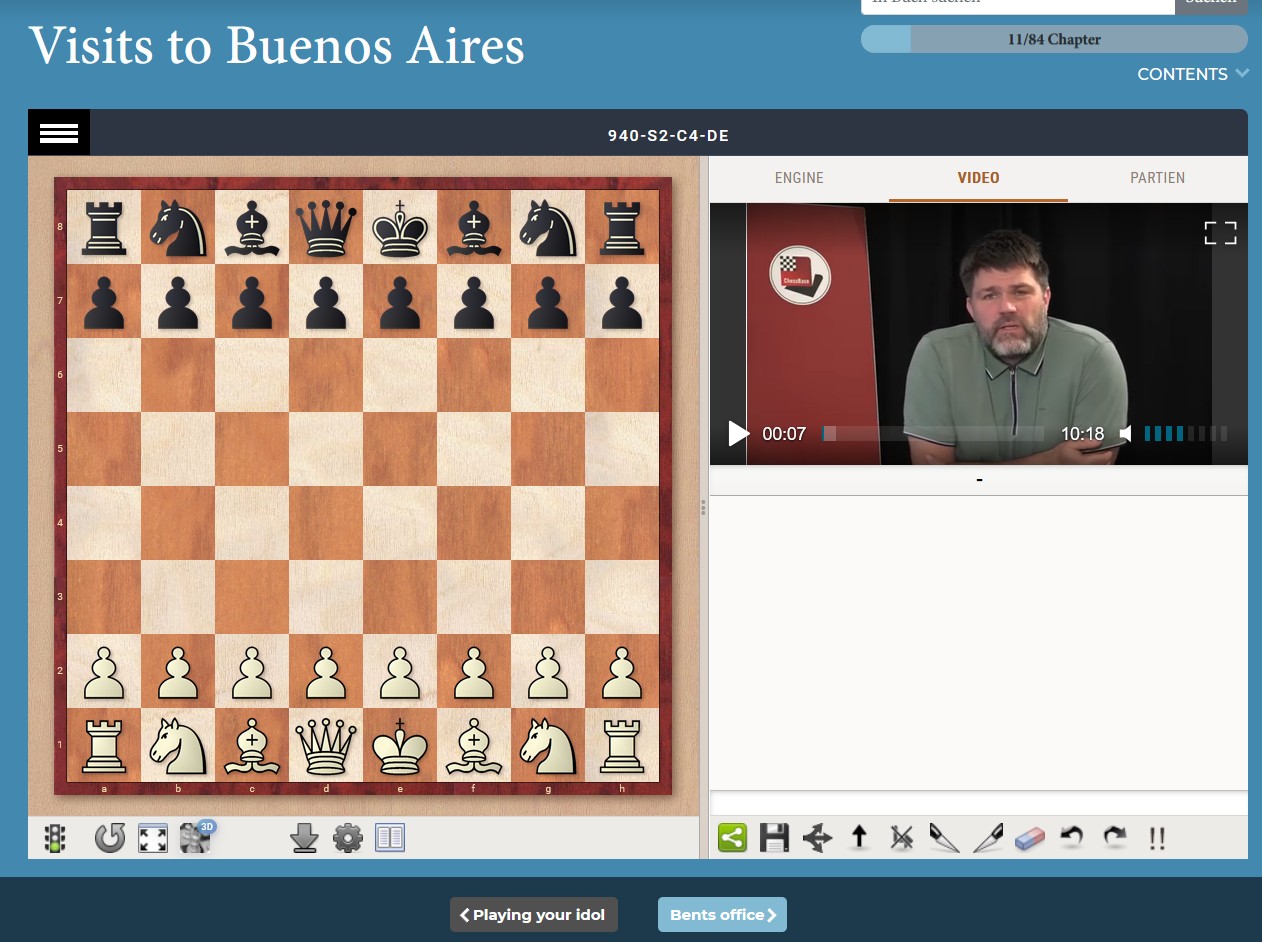Go to Bents office chapter

(722, 915)
